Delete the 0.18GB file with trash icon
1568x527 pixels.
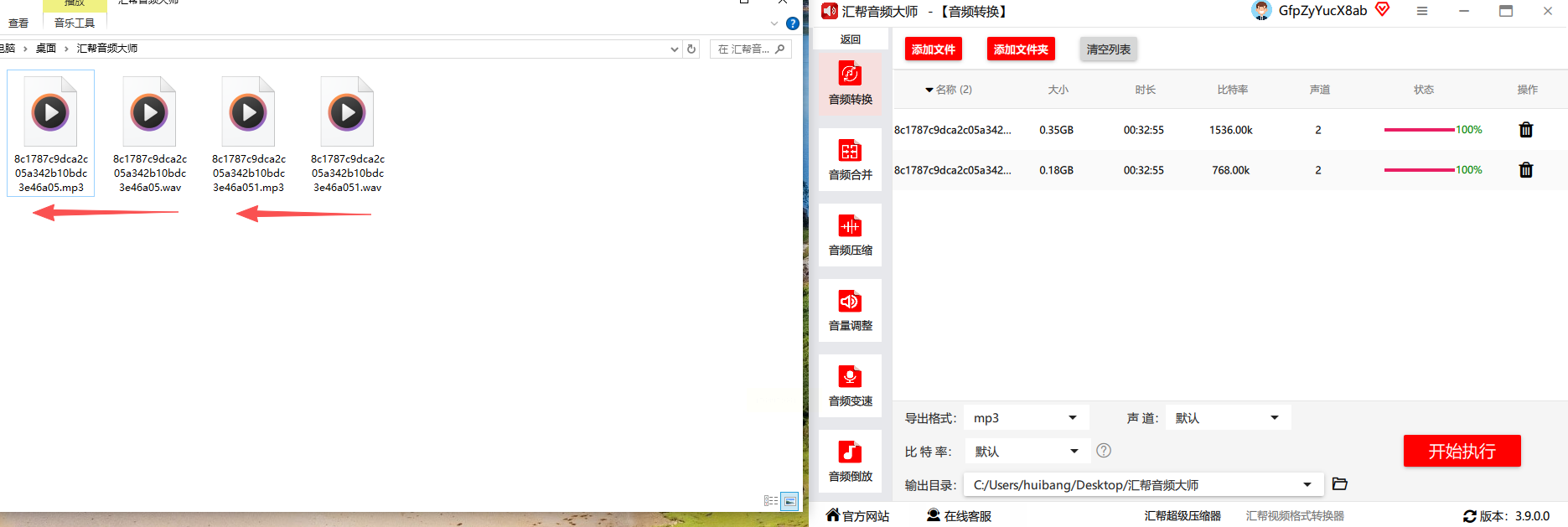click(1526, 170)
